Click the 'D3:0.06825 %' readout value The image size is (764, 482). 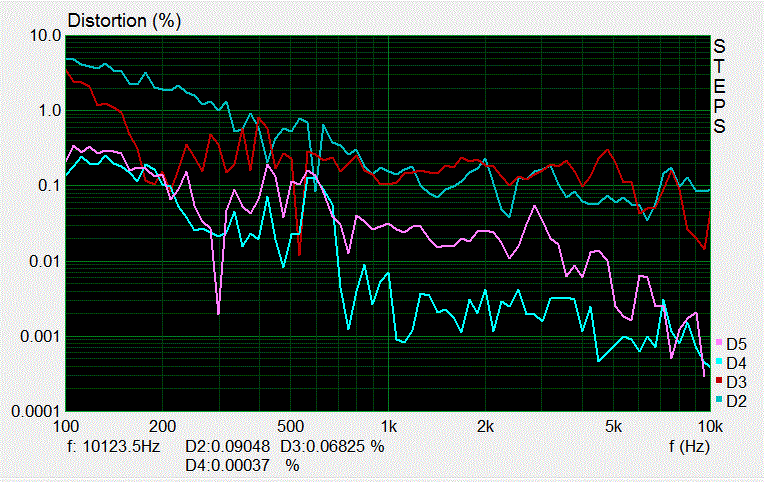point(332,446)
